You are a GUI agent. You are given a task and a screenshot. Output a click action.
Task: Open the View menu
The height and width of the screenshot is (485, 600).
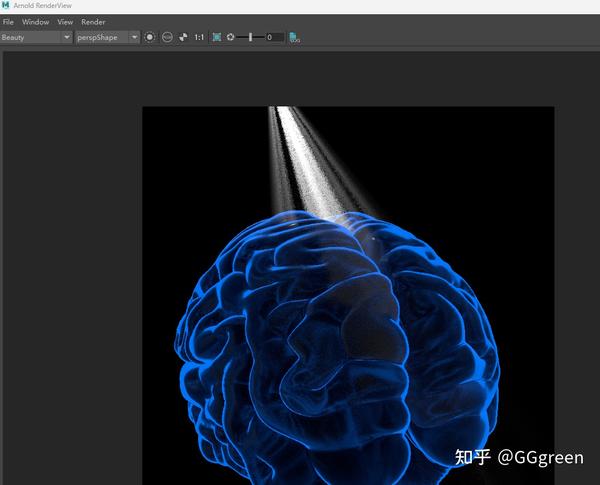point(65,22)
